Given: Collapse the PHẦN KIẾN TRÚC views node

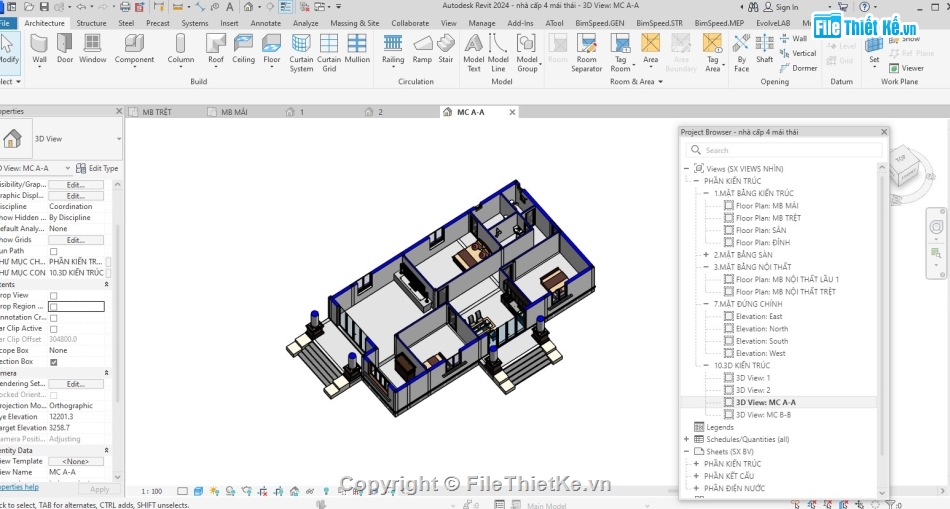Looking at the screenshot, I should 696,181.
